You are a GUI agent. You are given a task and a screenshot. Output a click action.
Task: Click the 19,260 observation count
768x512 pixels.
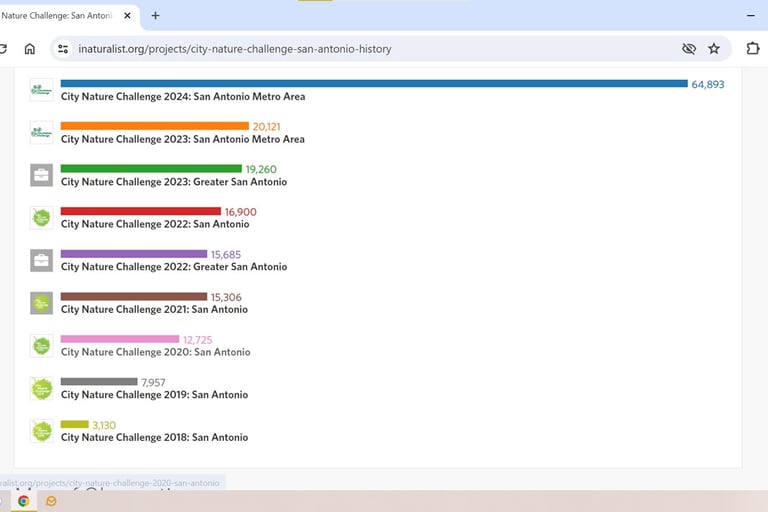pyautogui.click(x=261, y=170)
